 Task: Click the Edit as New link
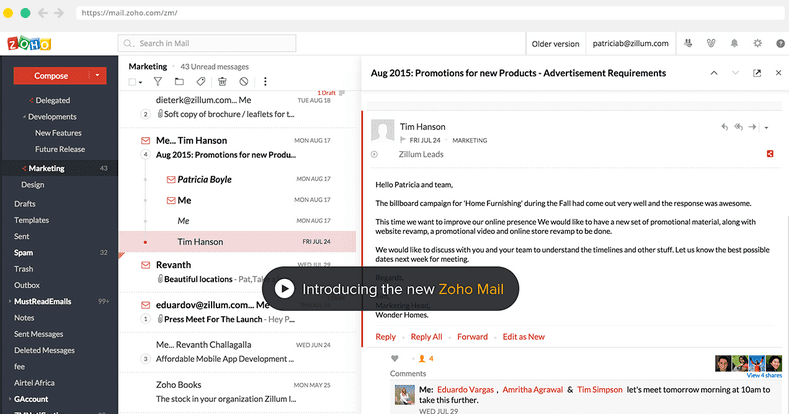523,337
